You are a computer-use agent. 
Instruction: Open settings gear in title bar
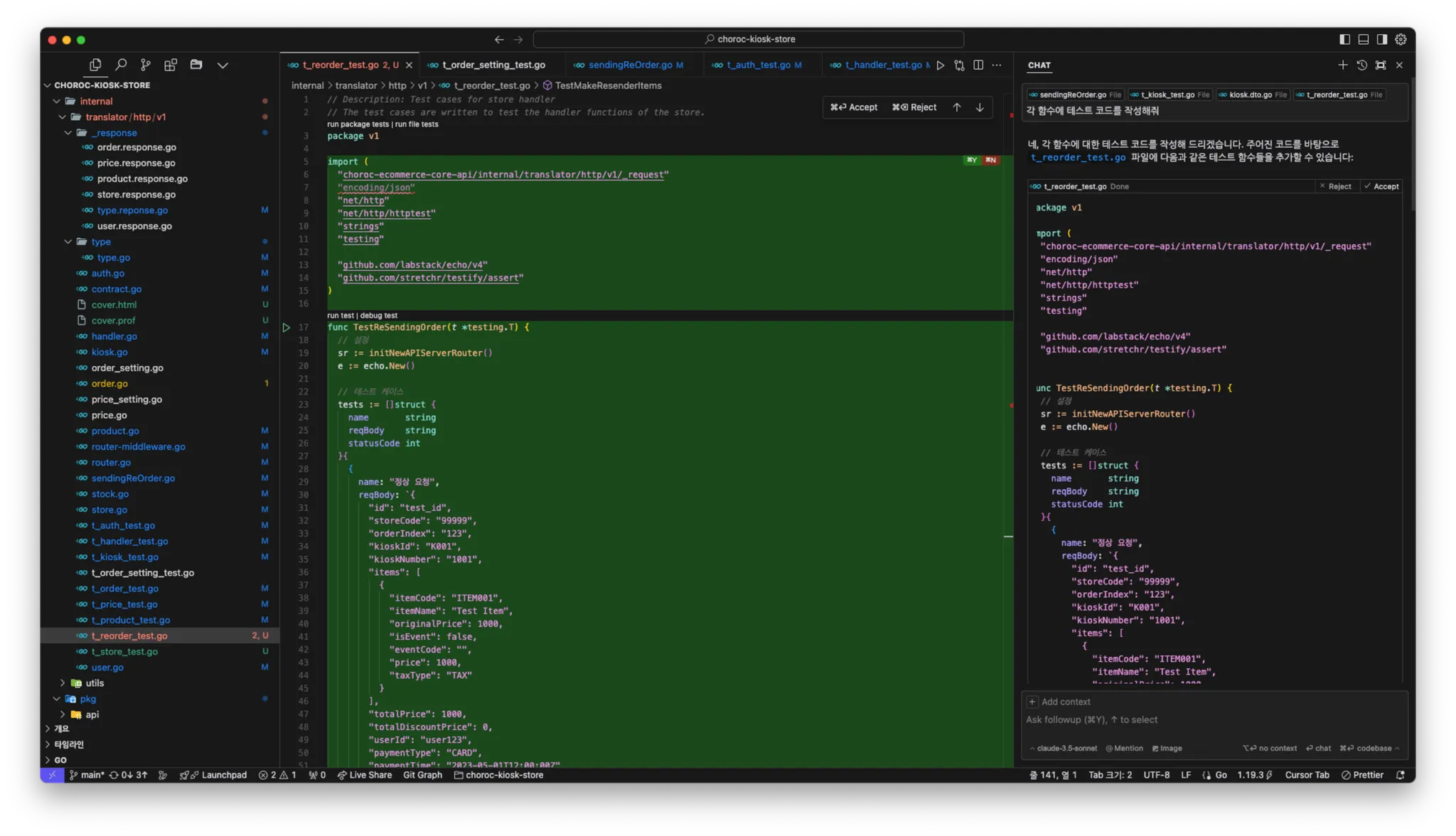pos(1401,39)
